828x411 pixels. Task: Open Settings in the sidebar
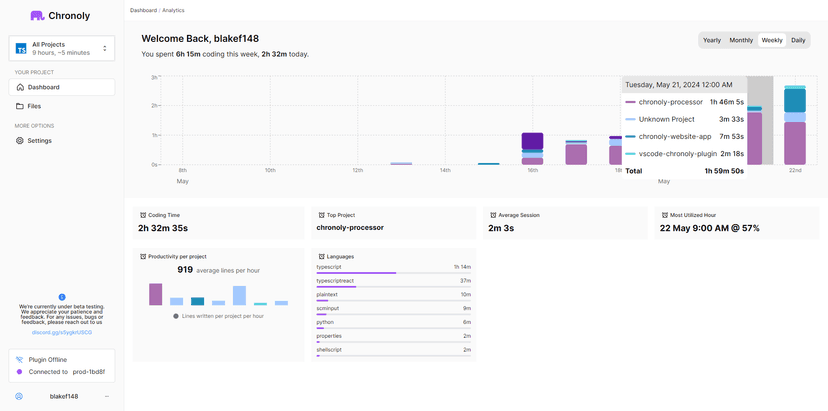[x=62, y=141]
